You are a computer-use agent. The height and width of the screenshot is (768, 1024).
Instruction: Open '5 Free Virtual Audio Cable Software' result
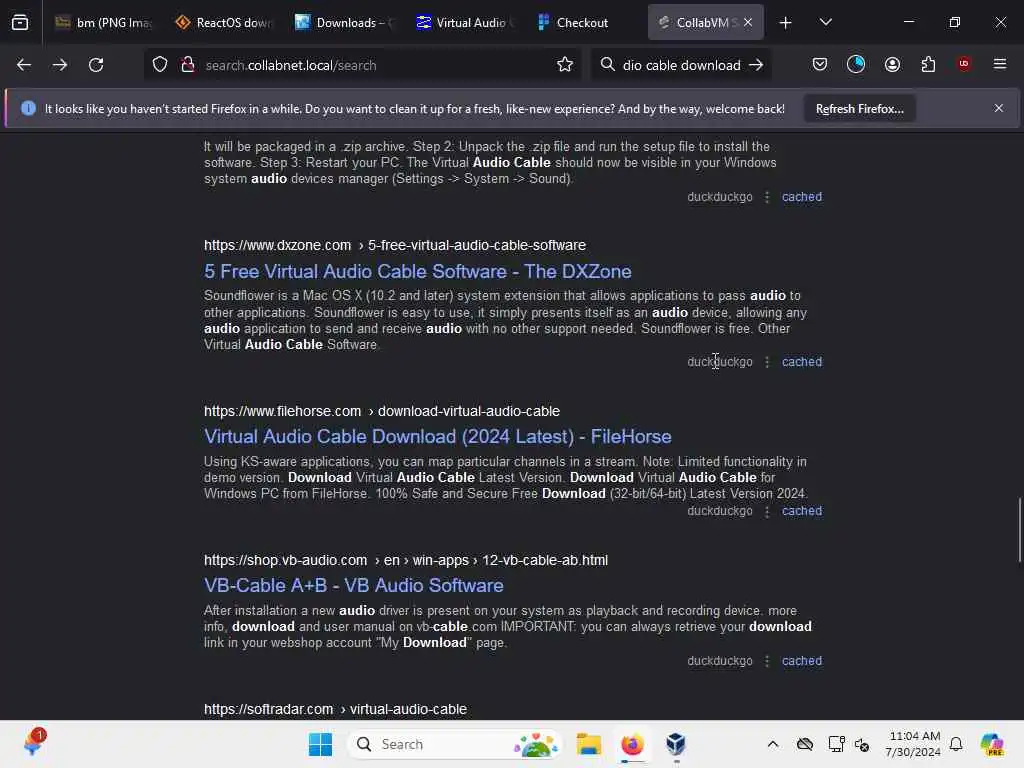pos(417,272)
